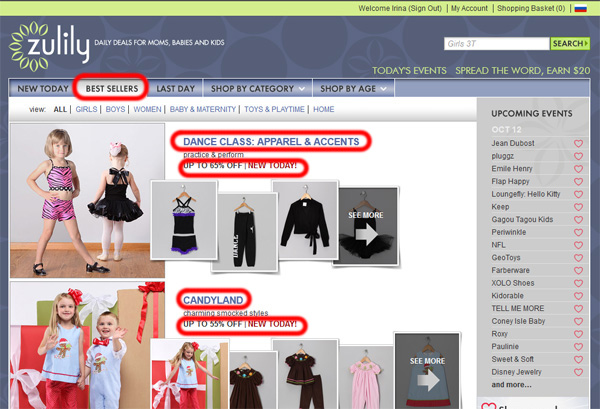Open the Disney Jewelry upcoming event
The image size is (600, 409).
tap(516, 372)
